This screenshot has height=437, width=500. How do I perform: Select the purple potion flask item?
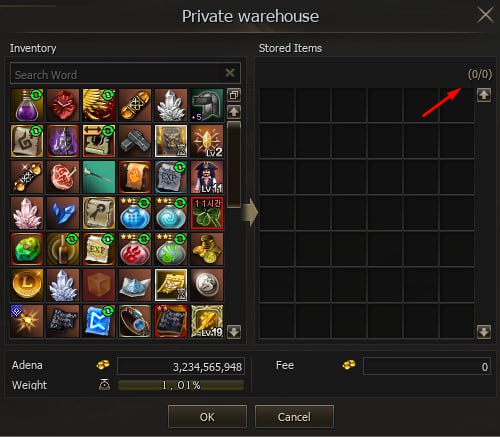pyautogui.click(x=27, y=105)
